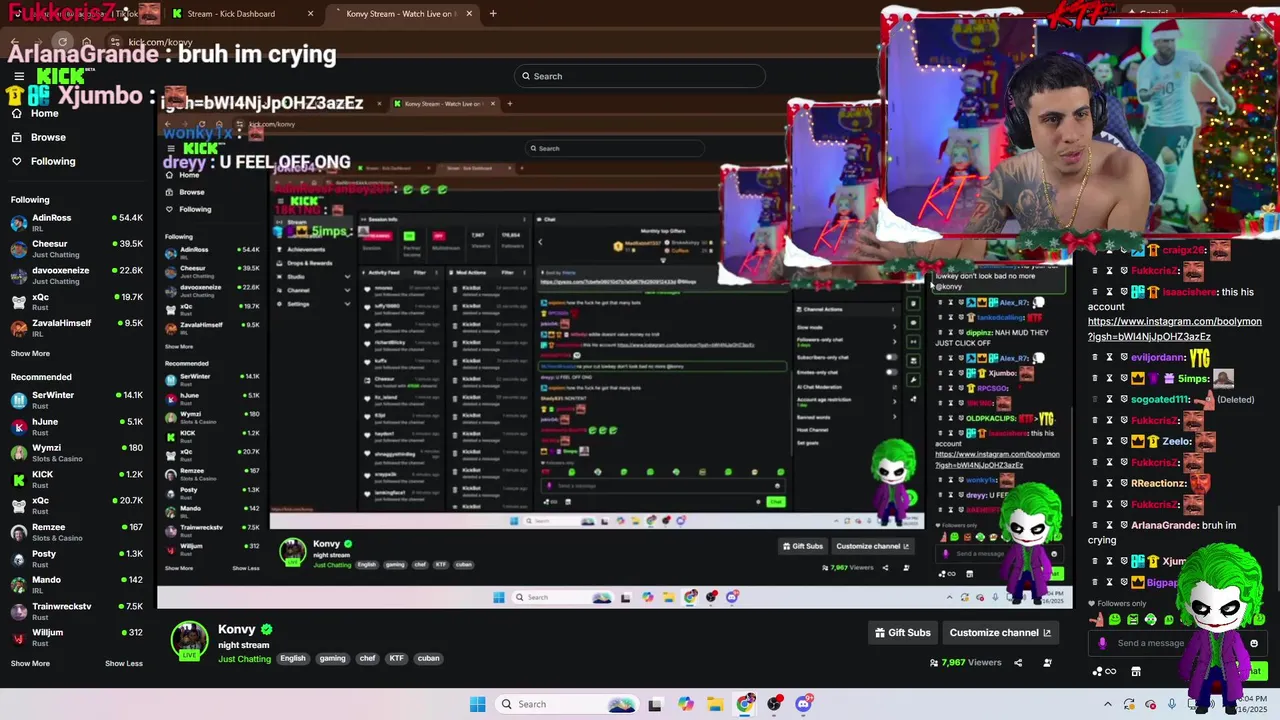Click microphone icon in outer system tray
1280x720 pixels.
tap(1172, 704)
